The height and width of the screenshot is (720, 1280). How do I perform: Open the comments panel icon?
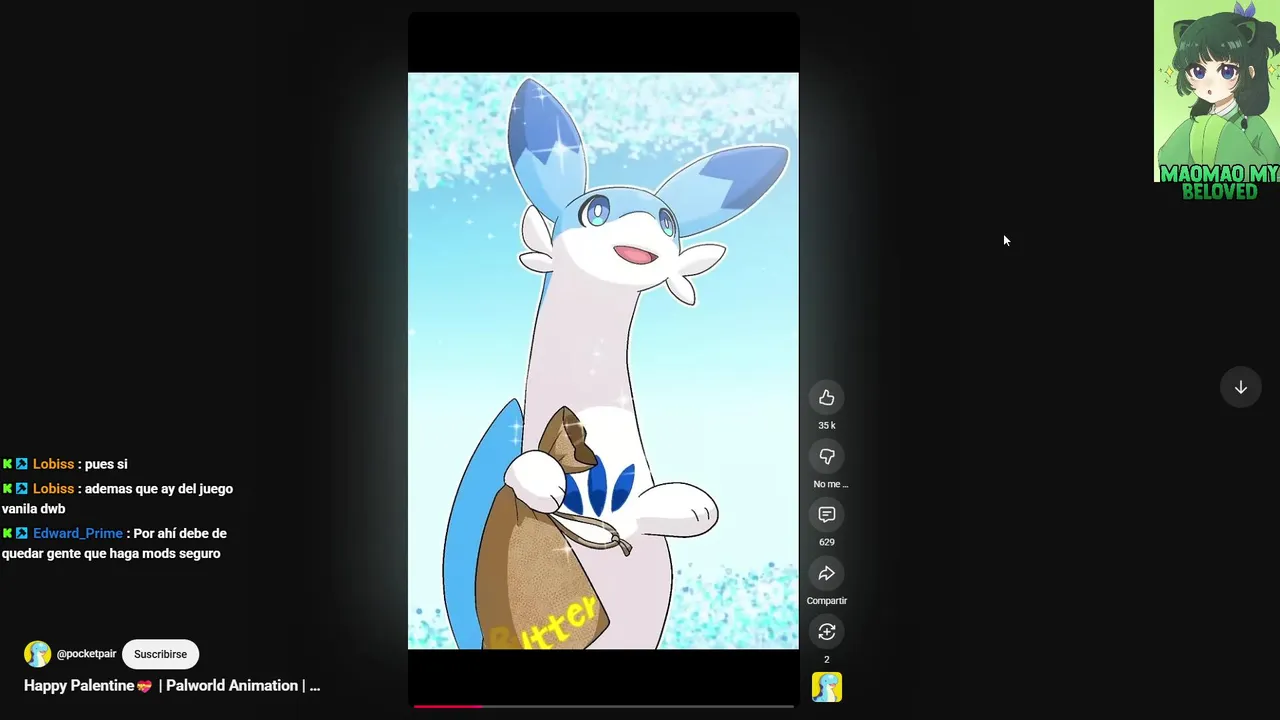click(x=826, y=515)
